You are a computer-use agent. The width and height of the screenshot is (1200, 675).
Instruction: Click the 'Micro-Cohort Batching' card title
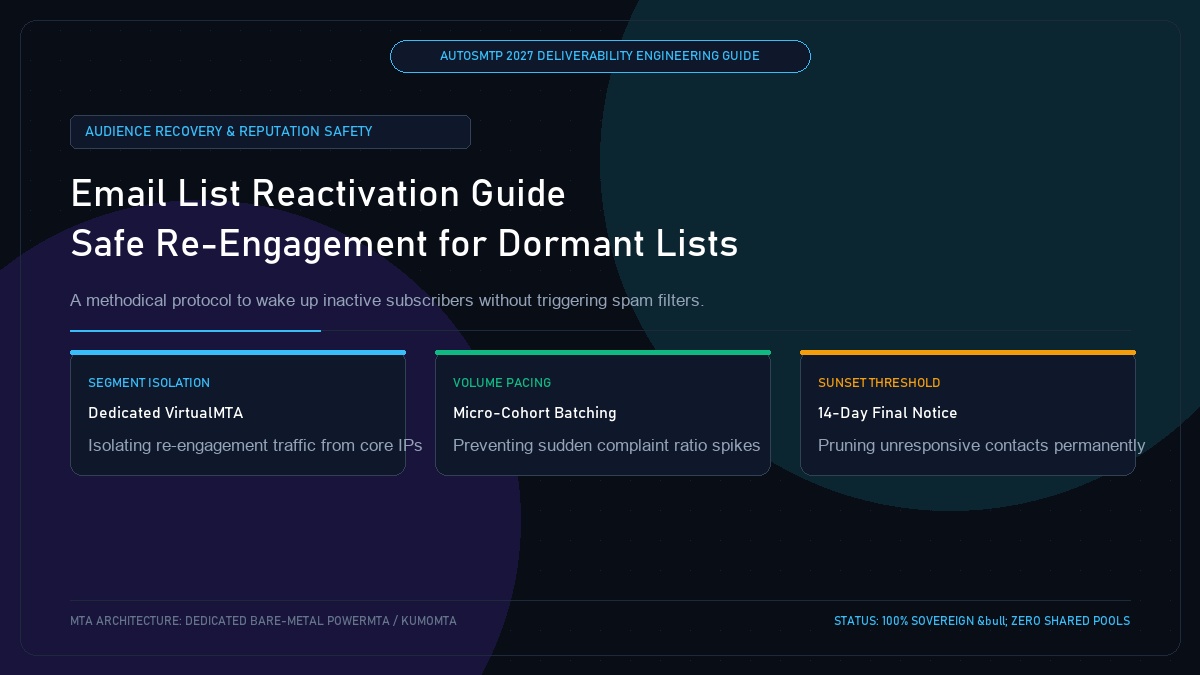click(535, 413)
